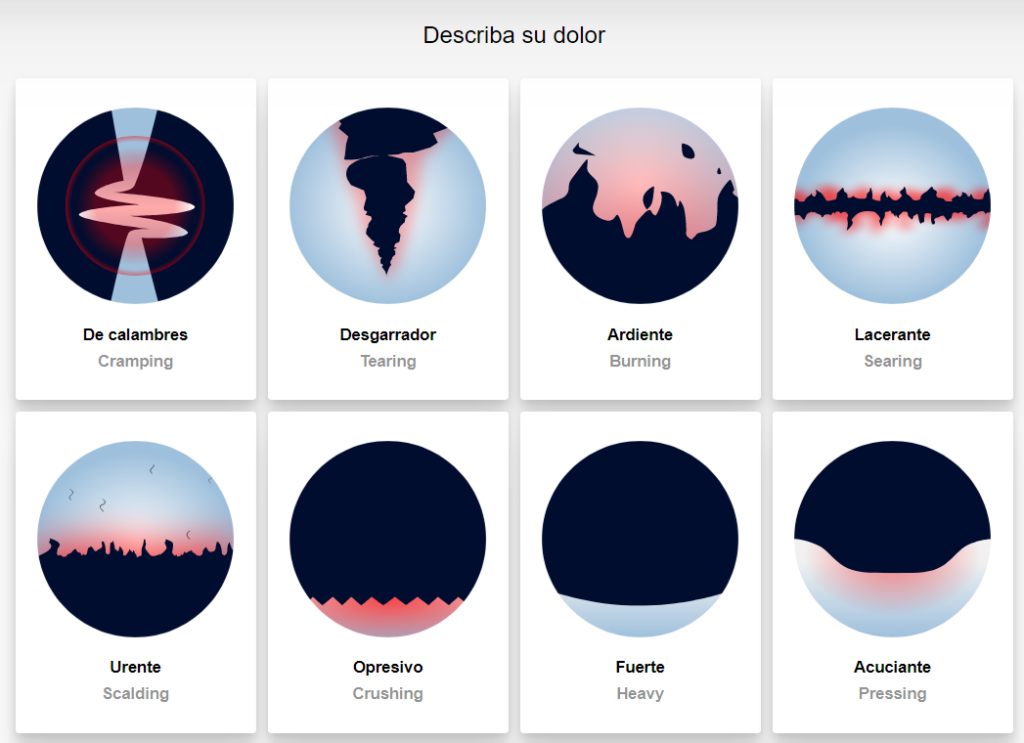The height and width of the screenshot is (743, 1024).
Task: Choose the Urente scalding pain illustration
Action: click(x=135, y=539)
